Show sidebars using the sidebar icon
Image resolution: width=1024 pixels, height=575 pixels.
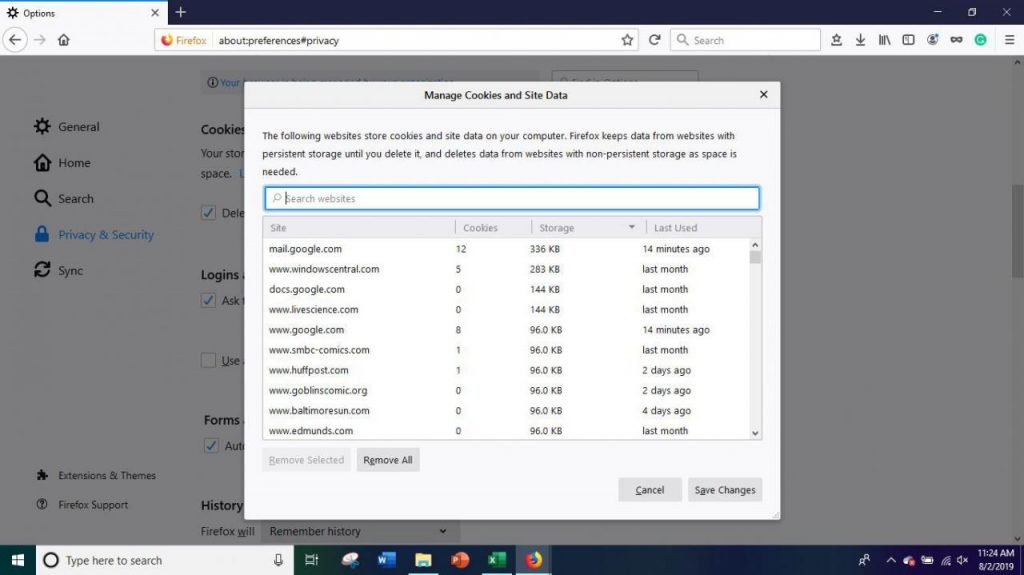(x=908, y=40)
